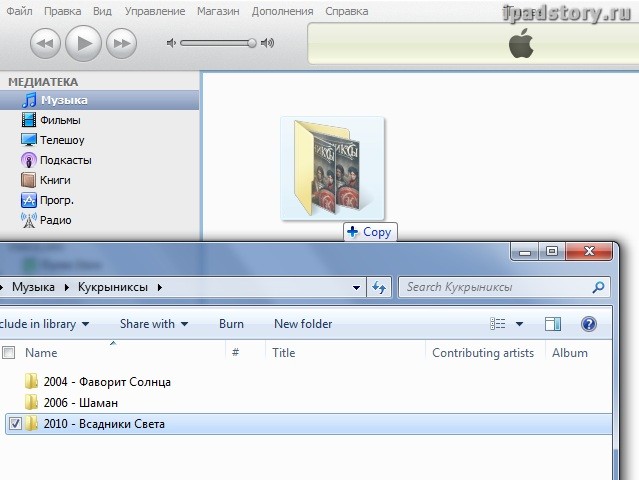Click the radio tower icon
639x480 pixels.
click(29, 220)
